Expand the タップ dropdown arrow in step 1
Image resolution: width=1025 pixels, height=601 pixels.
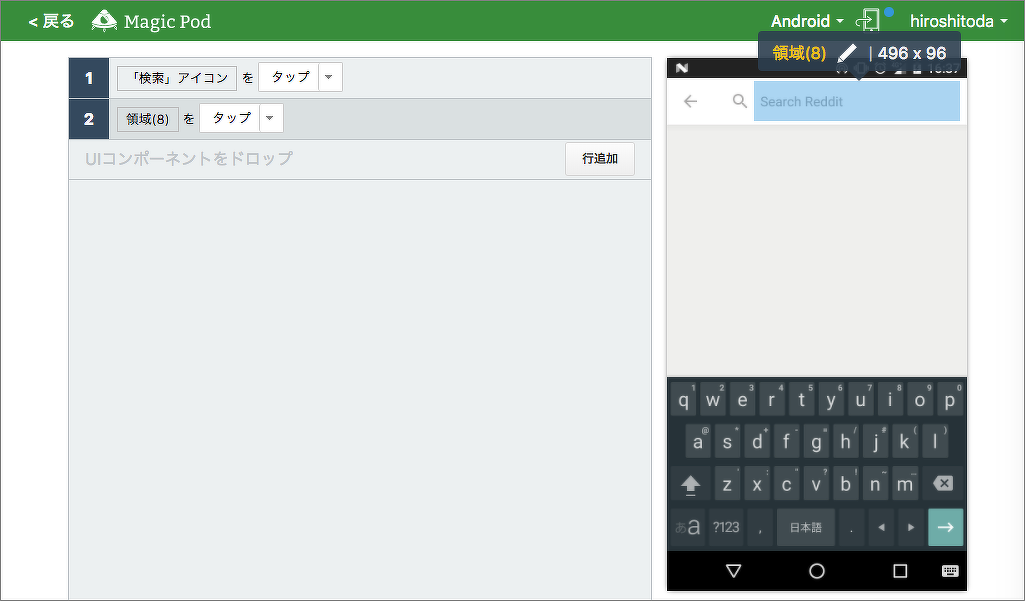(x=330, y=77)
